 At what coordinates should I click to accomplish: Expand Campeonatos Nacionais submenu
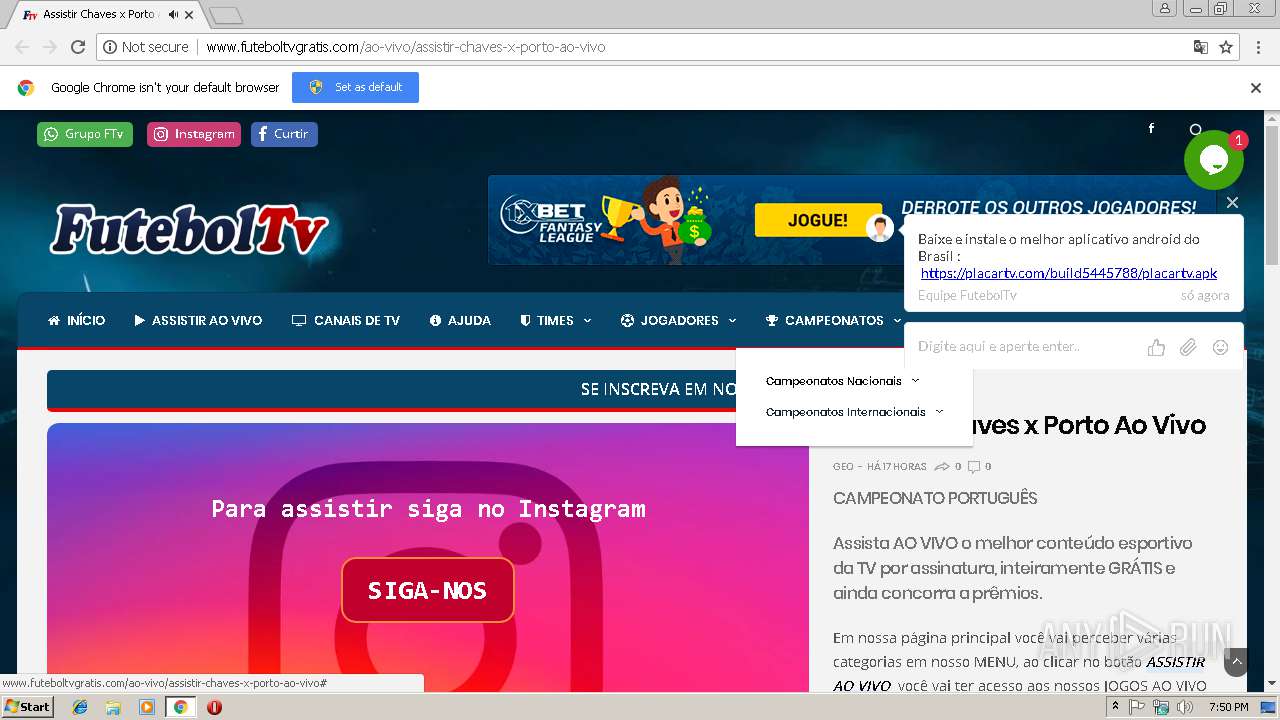(x=843, y=381)
